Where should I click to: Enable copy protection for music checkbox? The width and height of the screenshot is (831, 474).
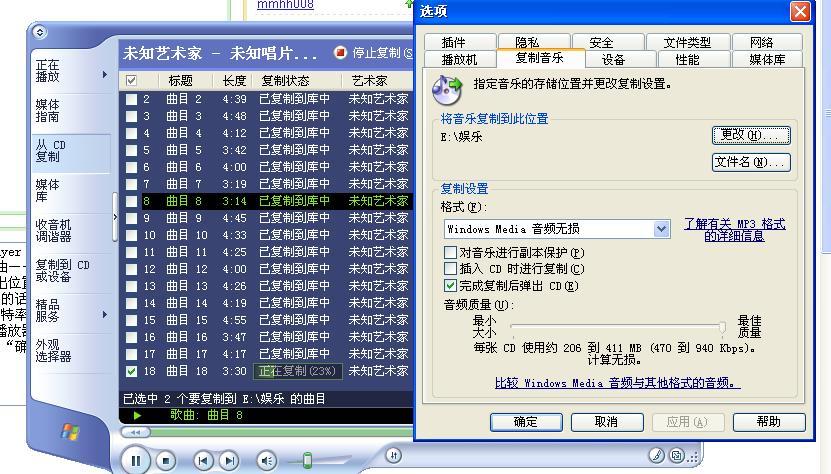pos(450,252)
